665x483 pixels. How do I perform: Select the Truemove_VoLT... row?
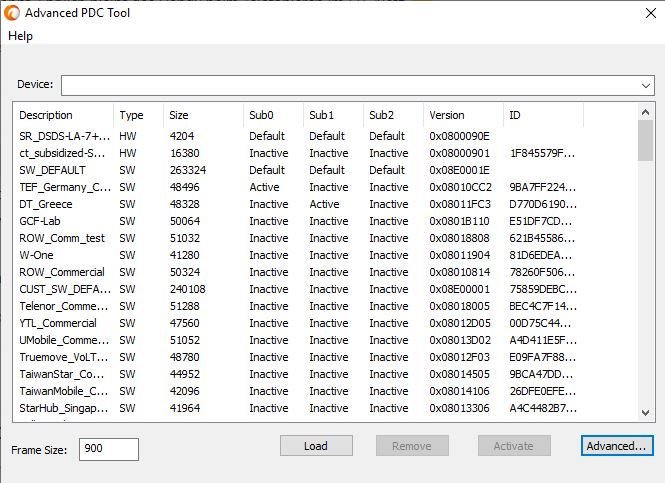pyautogui.click(x=297, y=357)
